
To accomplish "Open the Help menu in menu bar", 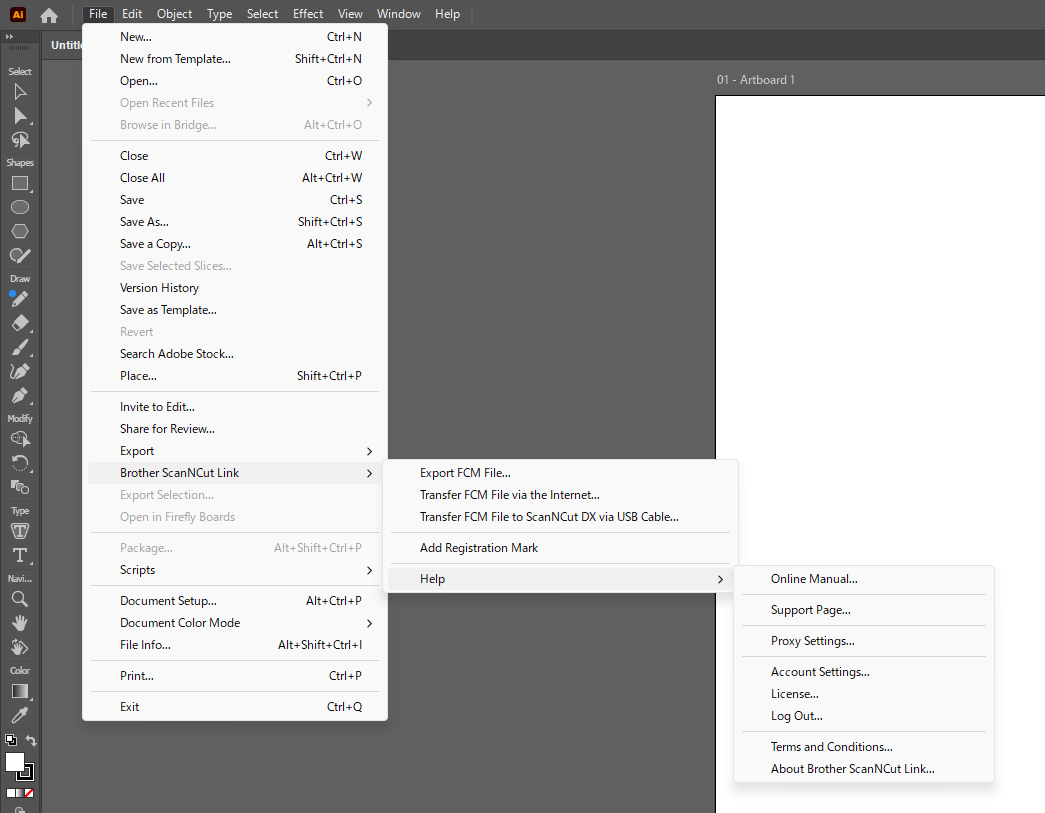I will pos(447,14).
